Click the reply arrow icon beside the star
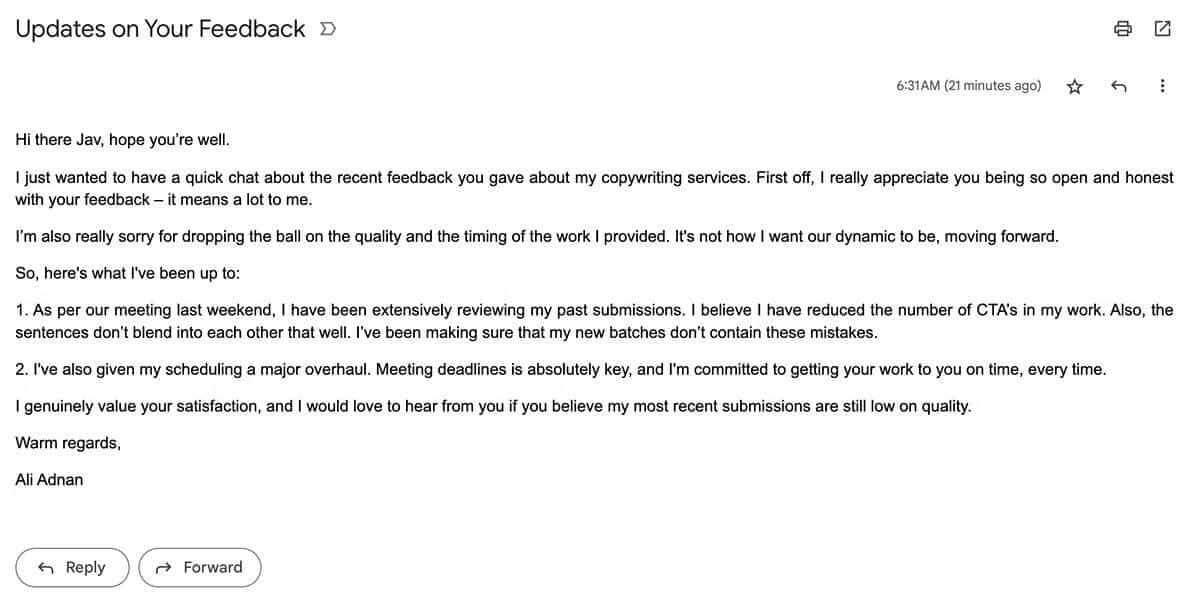Viewport: 1200px width, 600px height. click(x=1119, y=87)
